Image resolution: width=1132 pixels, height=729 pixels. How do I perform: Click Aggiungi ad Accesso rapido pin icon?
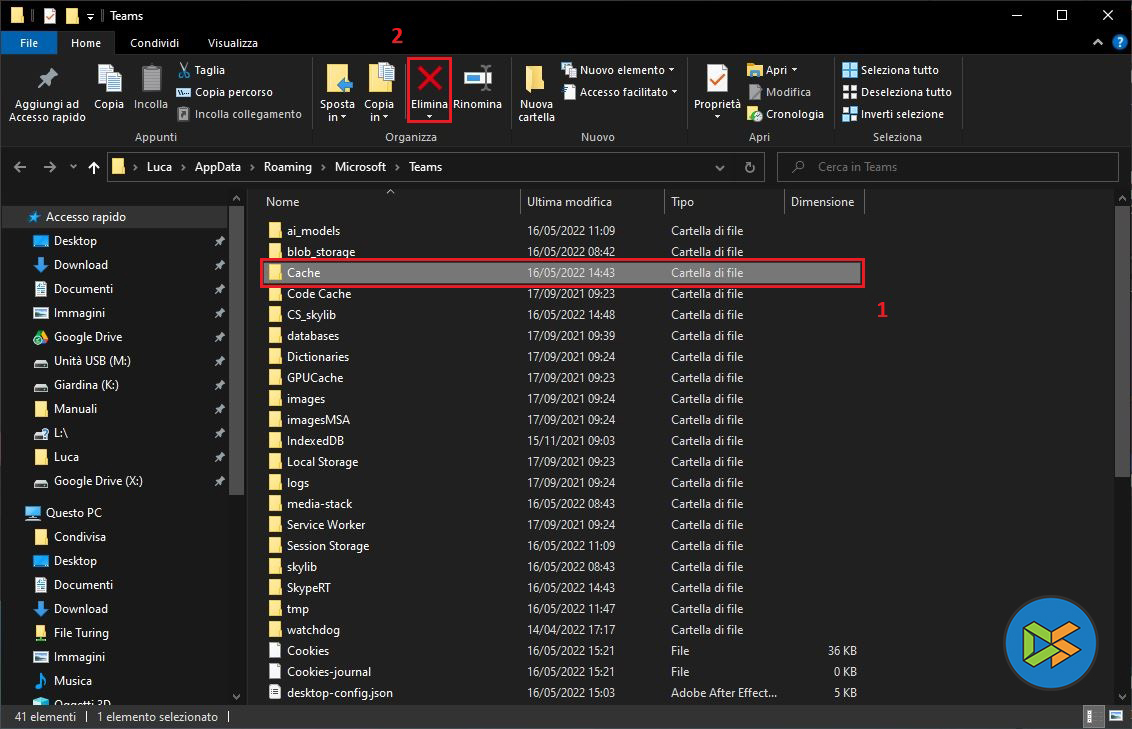[47, 79]
